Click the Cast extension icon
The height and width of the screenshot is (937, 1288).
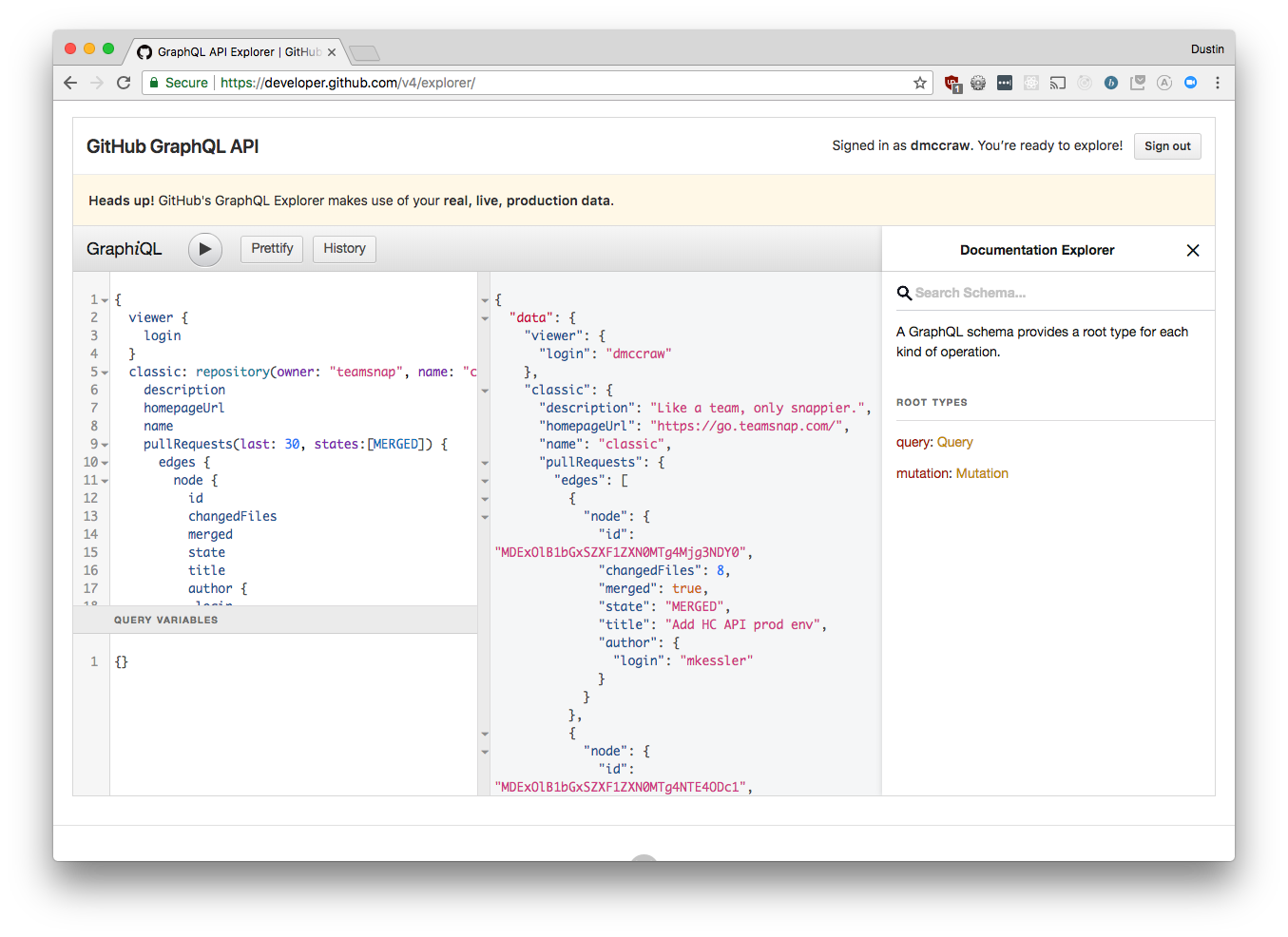1058,83
